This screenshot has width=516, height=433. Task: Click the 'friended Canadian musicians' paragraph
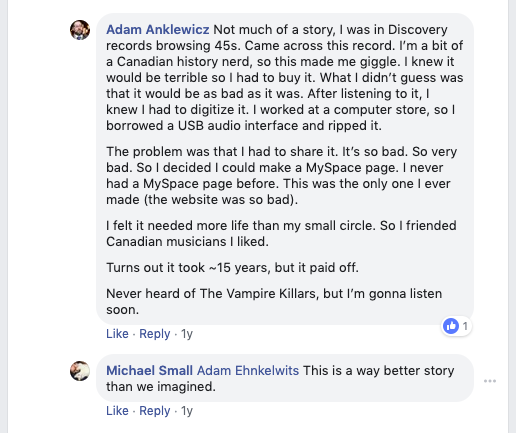pos(281,234)
